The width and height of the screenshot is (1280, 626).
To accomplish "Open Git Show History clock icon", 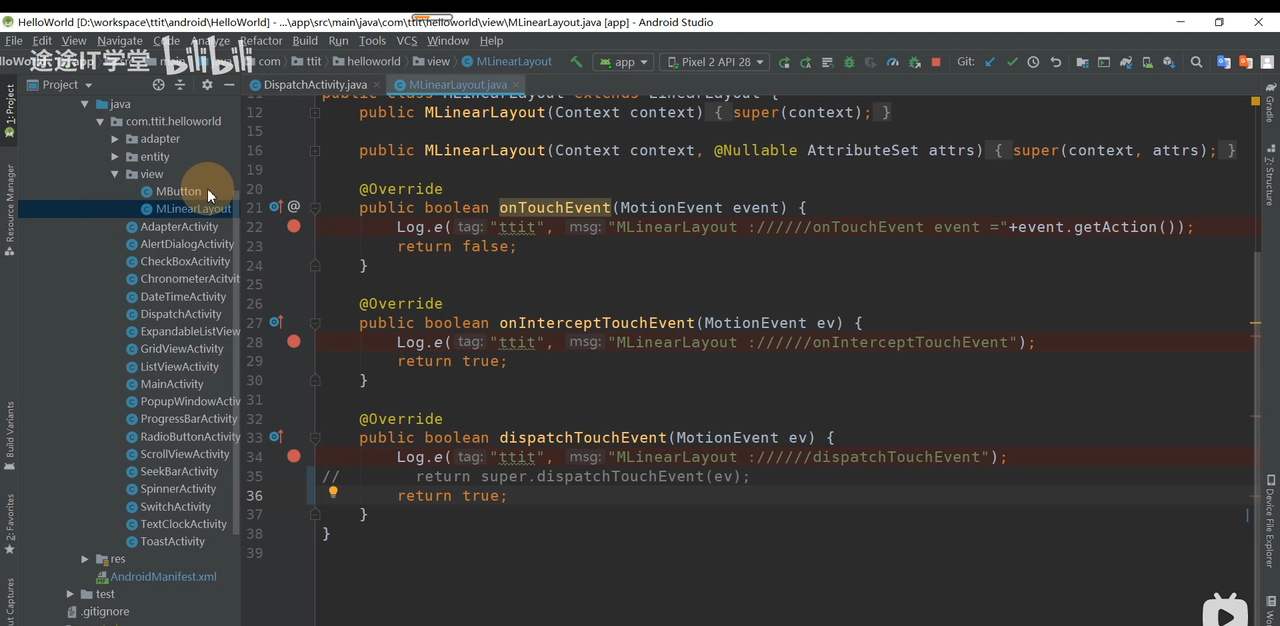I will click(1033, 62).
